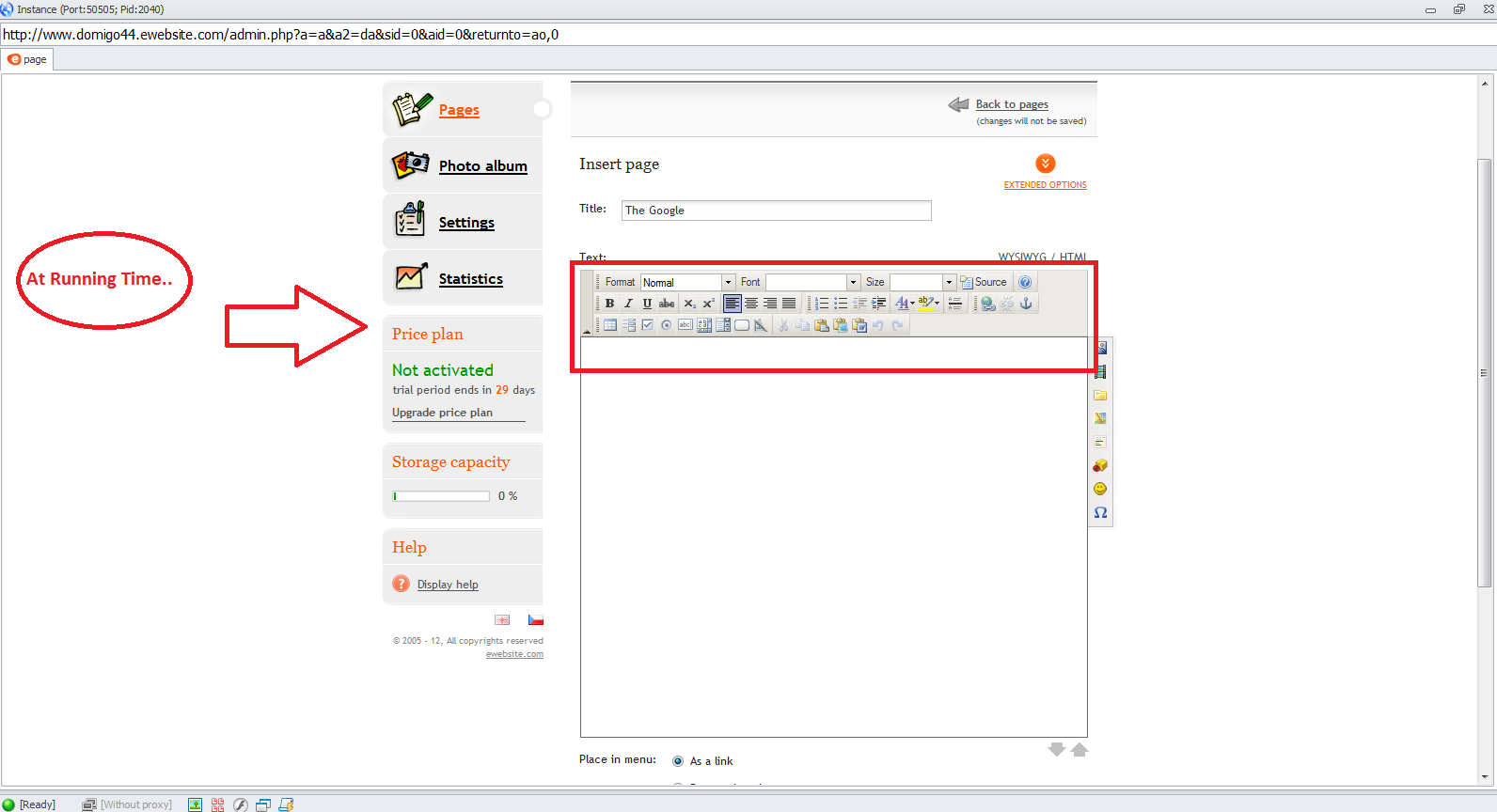Image resolution: width=1497 pixels, height=812 pixels.
Task: Open Photo album in the sidebar menu
Action: coord(483,166)
